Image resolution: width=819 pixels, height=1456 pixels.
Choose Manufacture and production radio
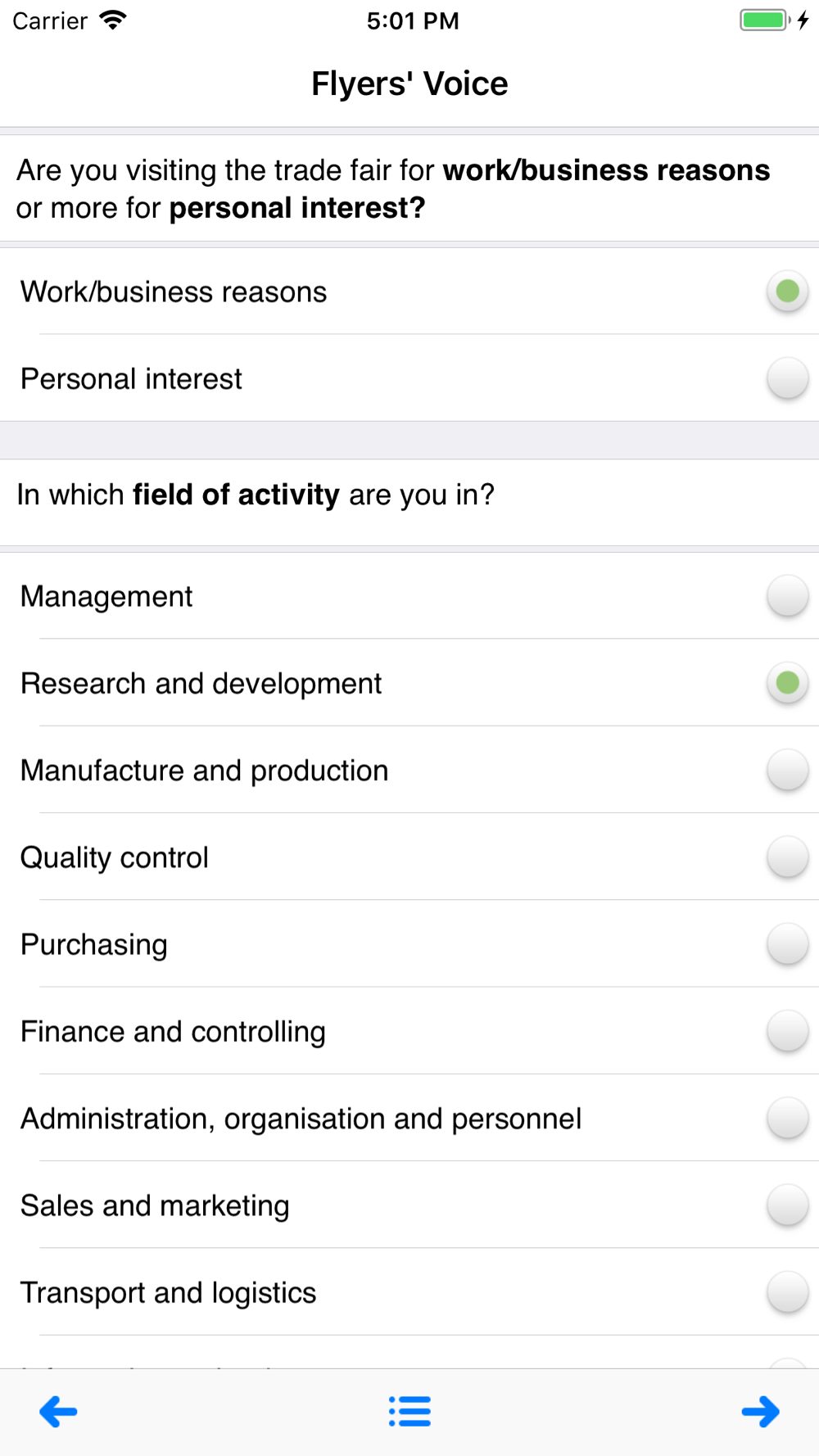point(787,770)
